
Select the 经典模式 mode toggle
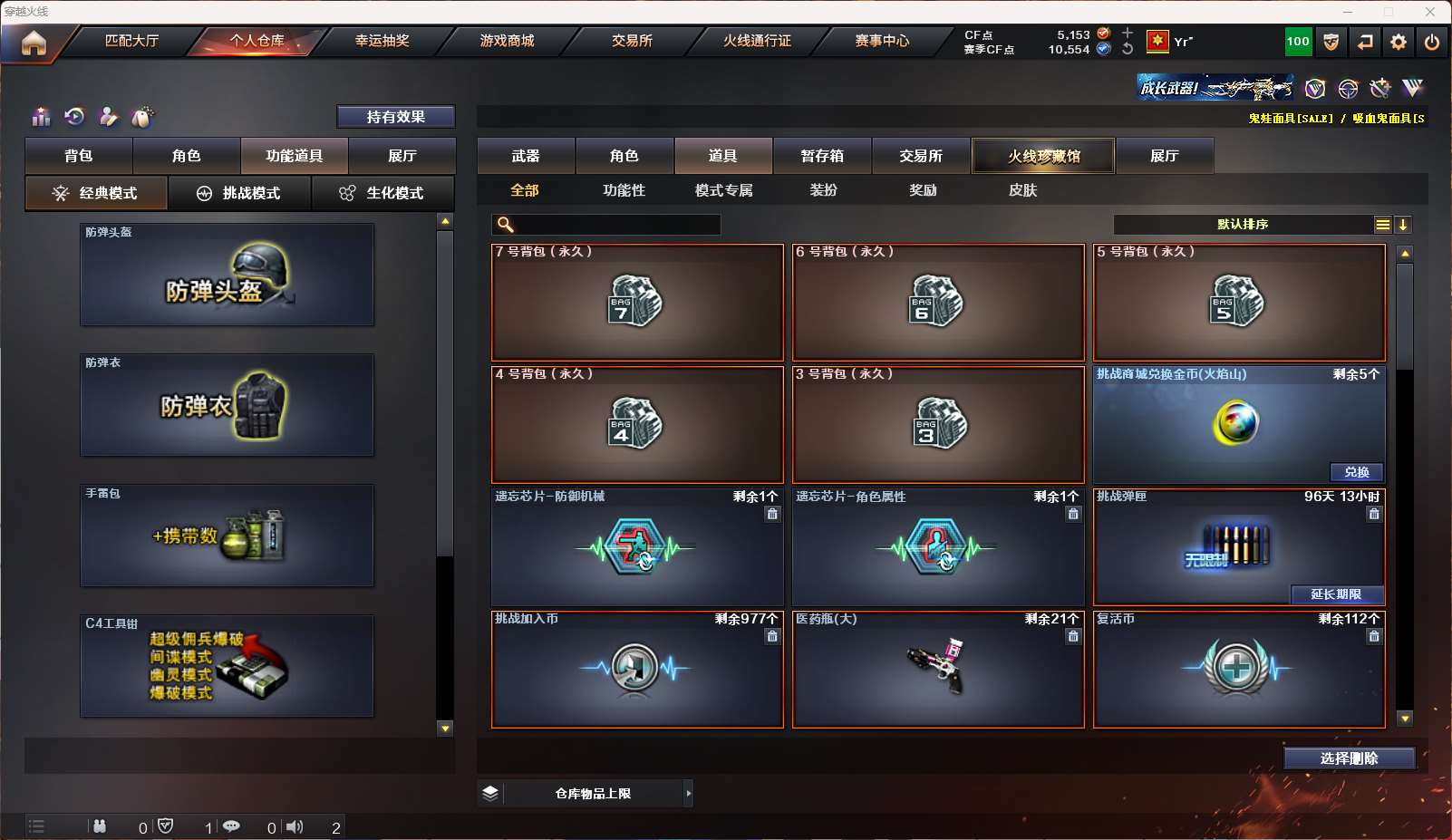[x=96, y=193]
